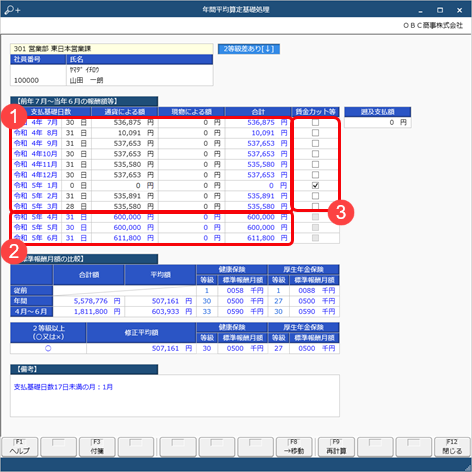
Task: Select the 遡及支払額 amount field
Action: point(378,122)
